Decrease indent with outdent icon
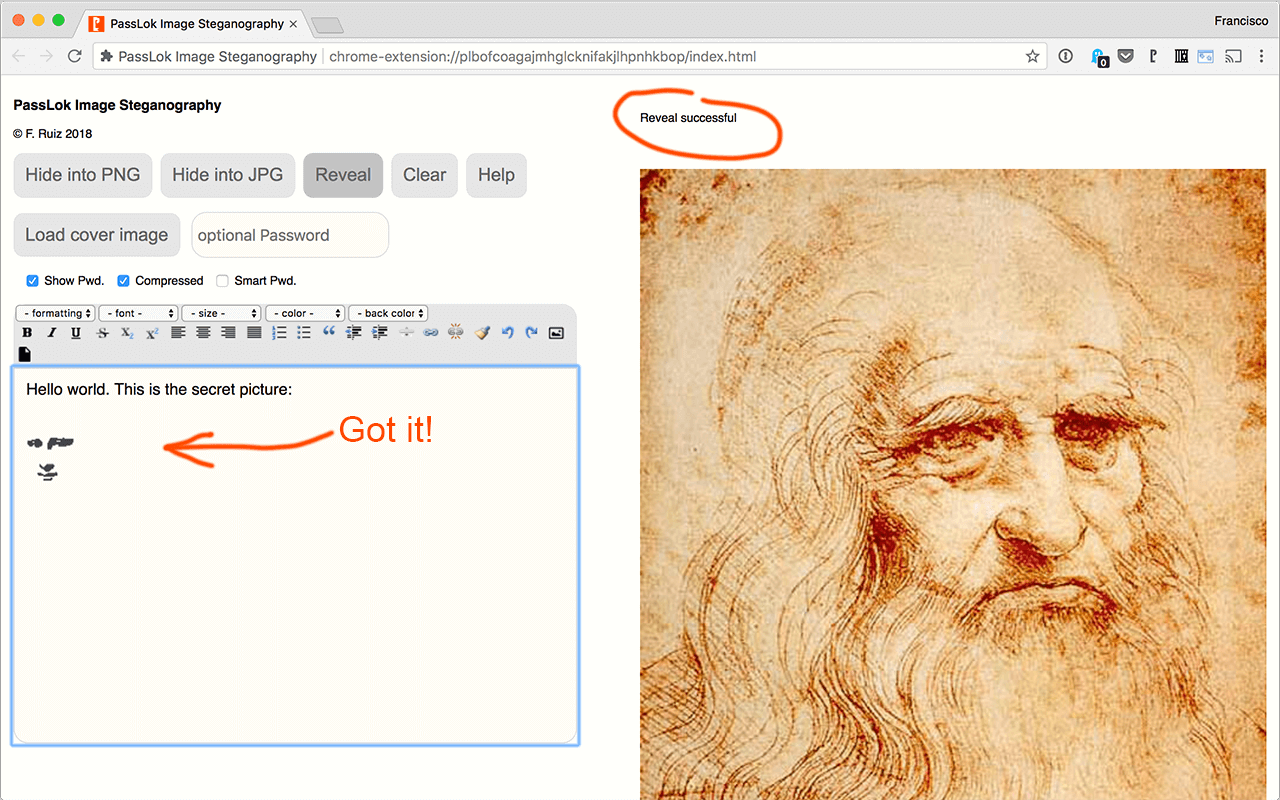 click(354, 333)
